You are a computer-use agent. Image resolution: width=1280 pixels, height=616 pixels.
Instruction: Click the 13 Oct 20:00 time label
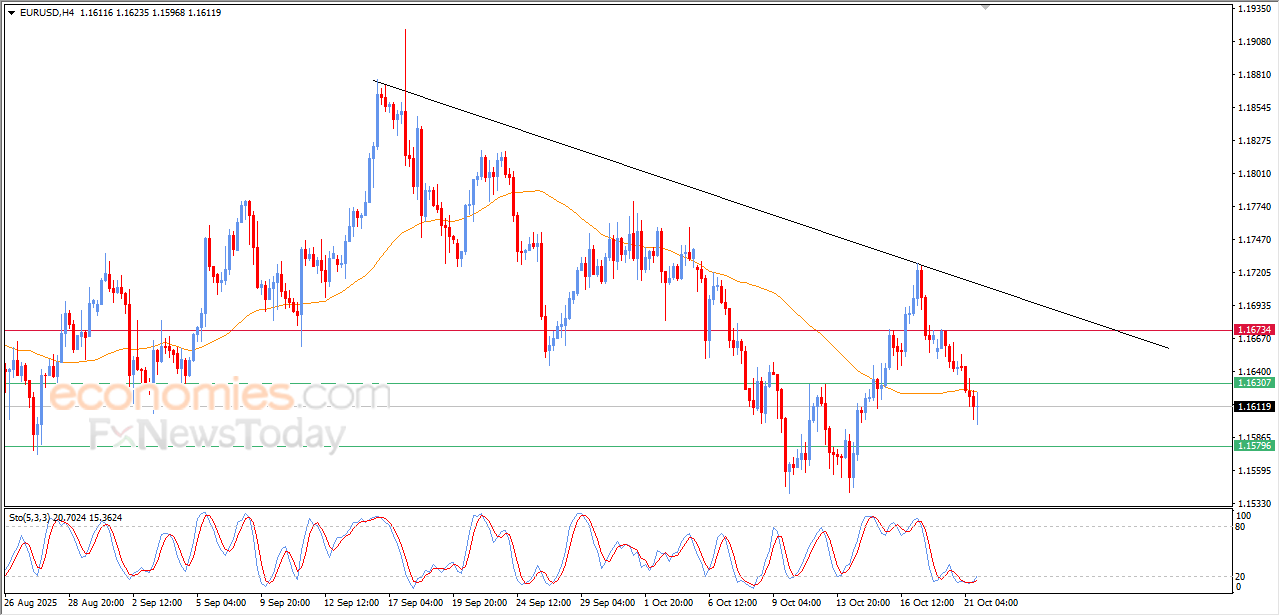(863, 604)
